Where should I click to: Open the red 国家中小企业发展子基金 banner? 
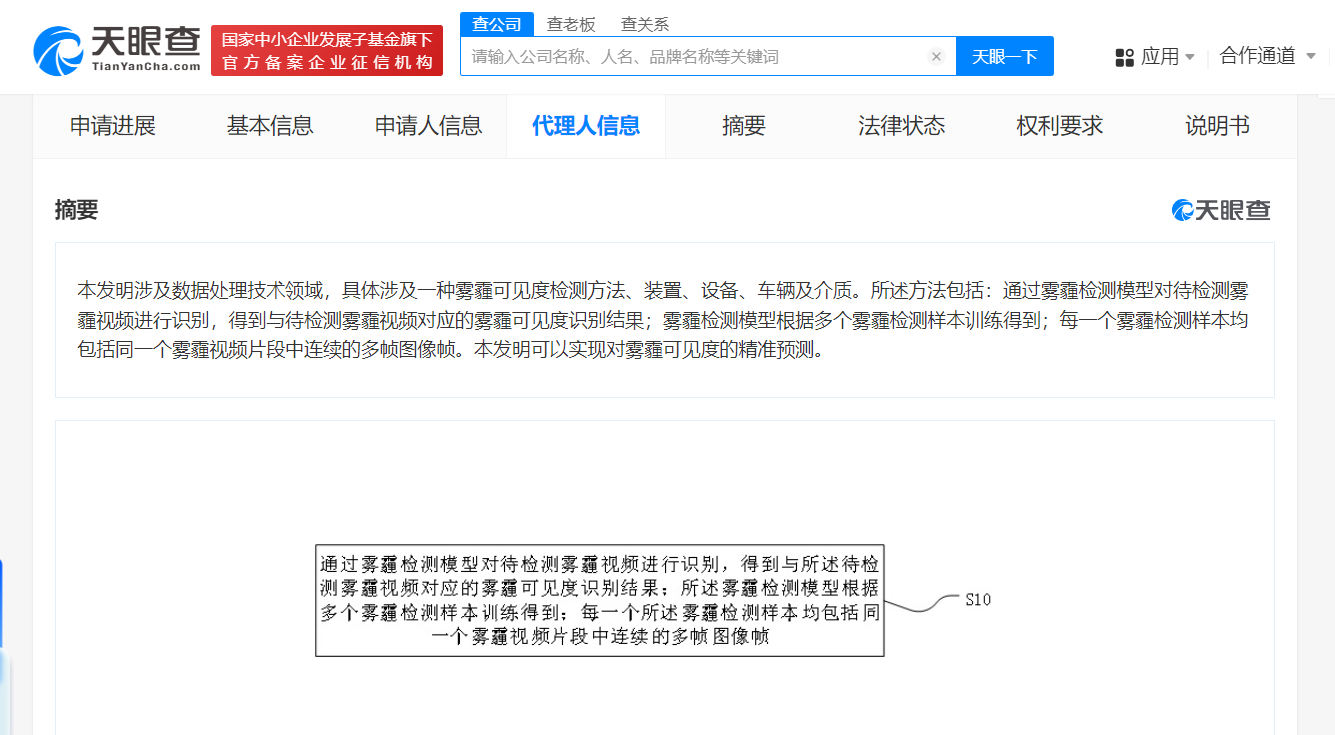click(x=327, y=50)
